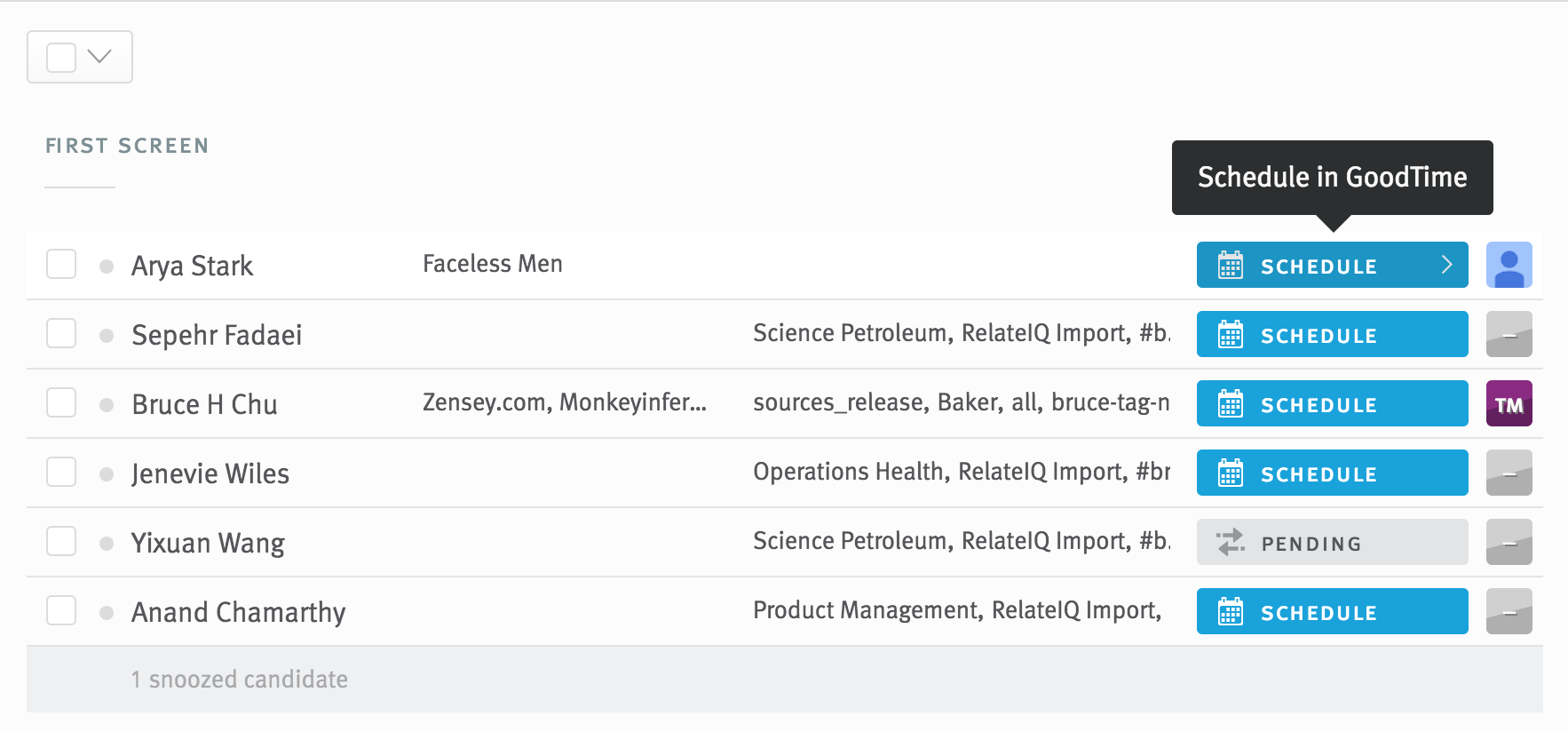This screenshot has width=1568, height=732.
Task: Tick the checkbox for Bruce H Chu
Action: tap(61, 402)
